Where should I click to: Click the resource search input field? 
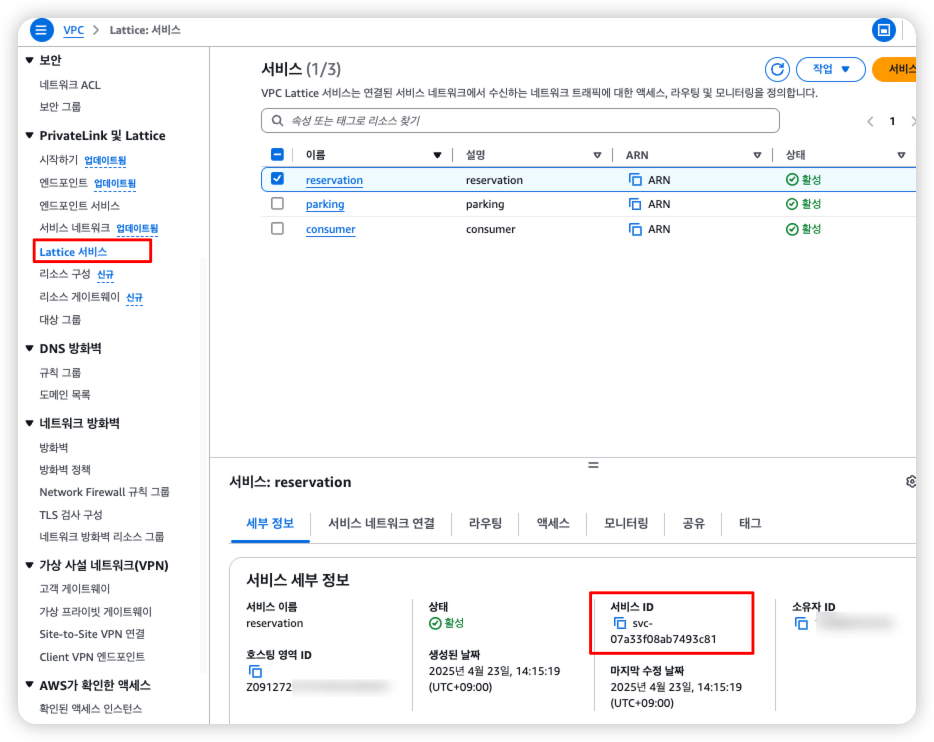[x=520, y=121]
